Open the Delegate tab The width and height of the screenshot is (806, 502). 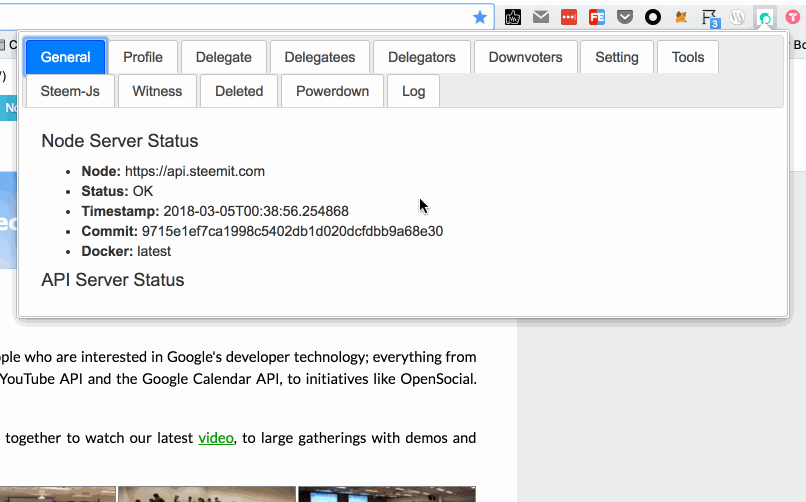[x=224, y=57]
